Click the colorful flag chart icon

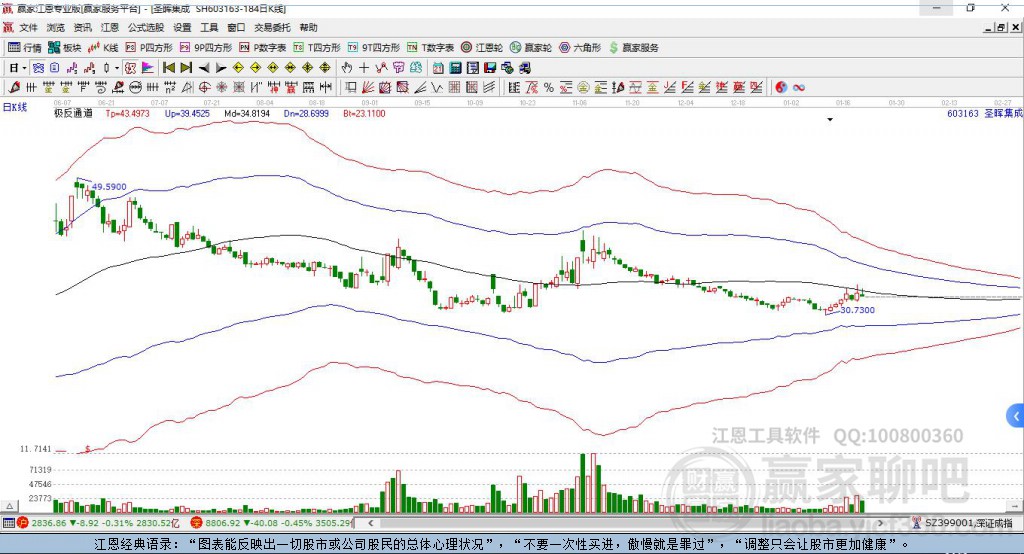[148, 68]
